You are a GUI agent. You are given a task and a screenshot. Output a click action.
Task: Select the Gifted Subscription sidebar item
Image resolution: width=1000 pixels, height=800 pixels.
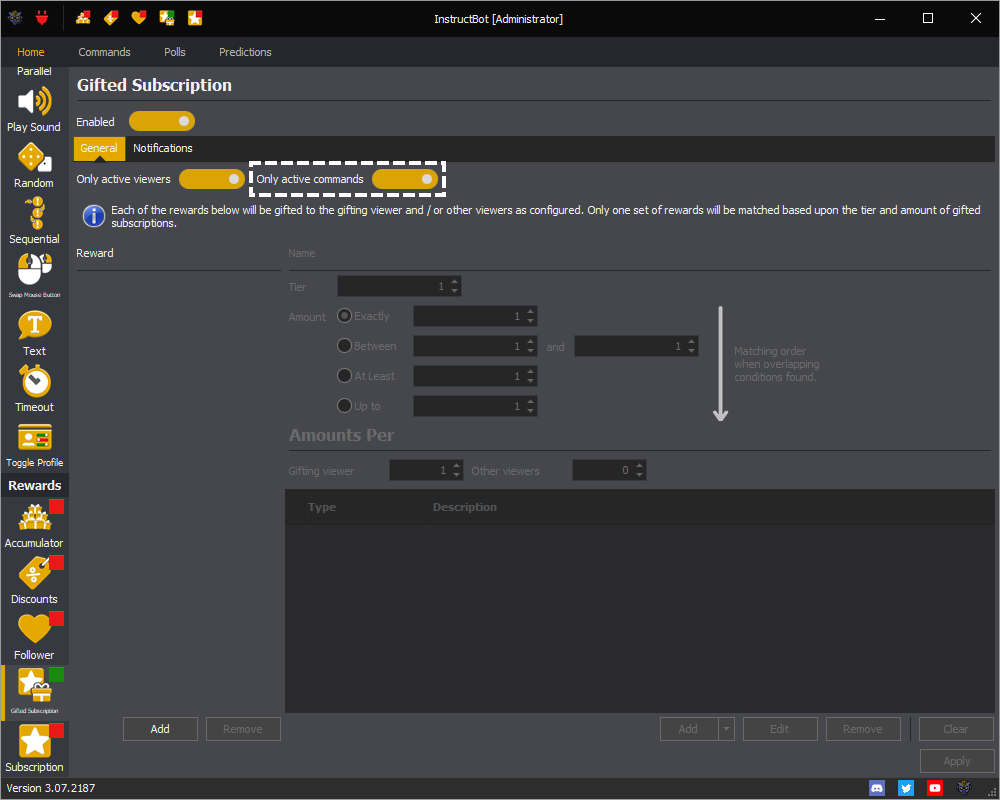(x=34, y=692)
